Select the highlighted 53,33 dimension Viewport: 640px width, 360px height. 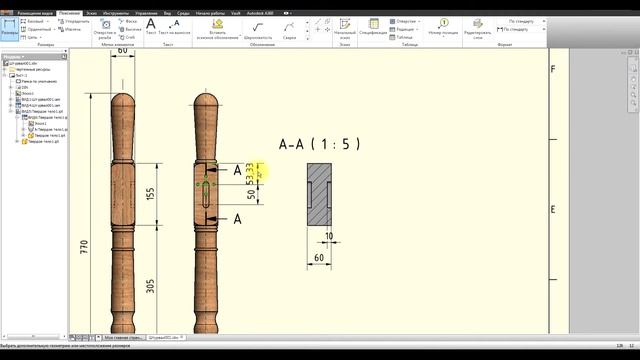250,173
